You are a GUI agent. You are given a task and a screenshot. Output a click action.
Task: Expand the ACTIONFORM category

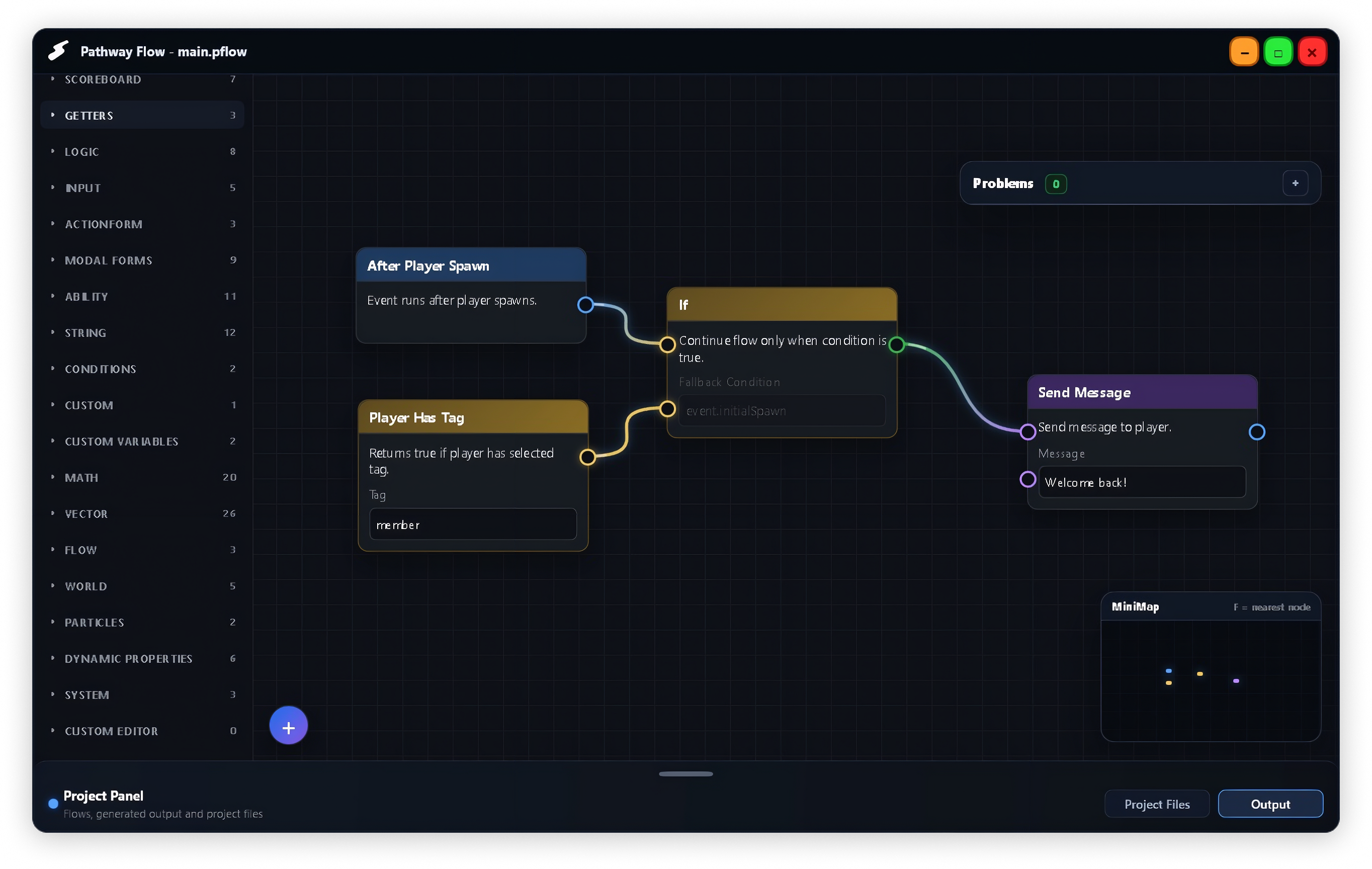pyautogui.click(x=142, y=224)
